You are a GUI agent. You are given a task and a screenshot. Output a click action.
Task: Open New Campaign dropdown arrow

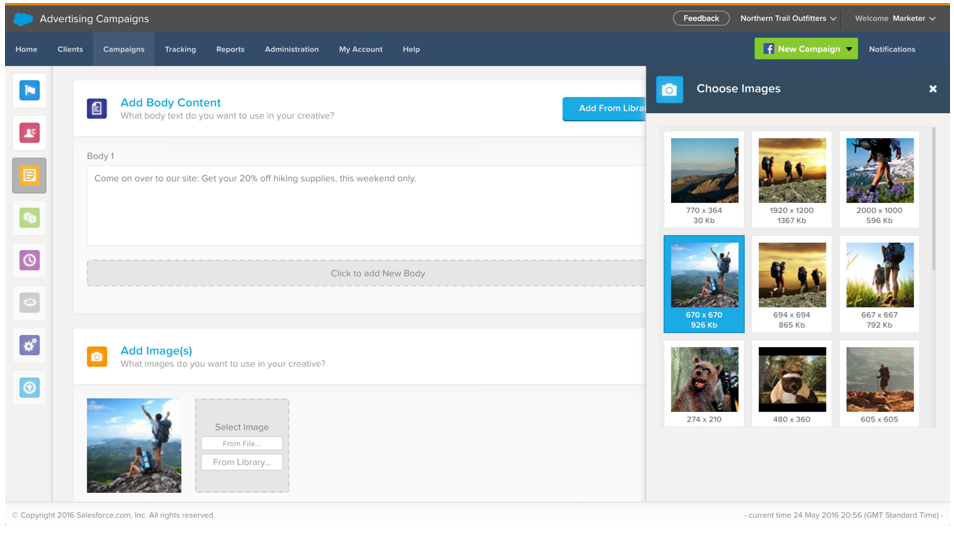(x=849, y=49)
